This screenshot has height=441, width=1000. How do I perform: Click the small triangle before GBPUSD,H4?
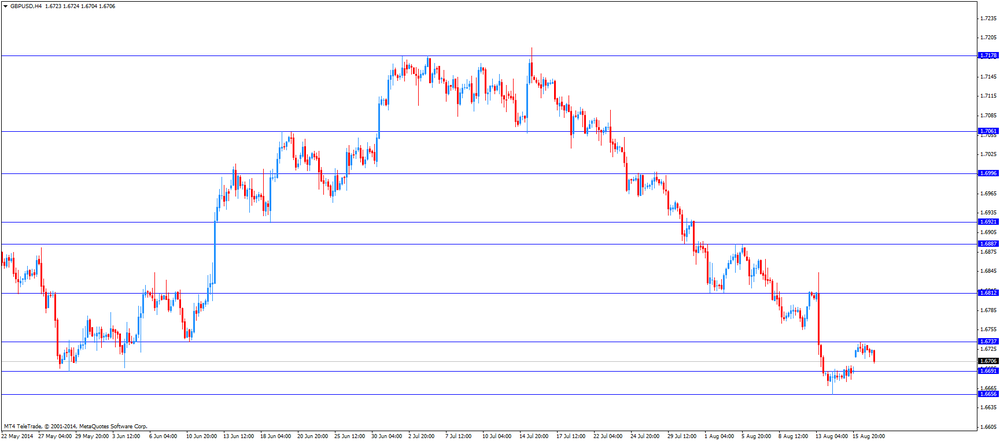pos(5,5)
